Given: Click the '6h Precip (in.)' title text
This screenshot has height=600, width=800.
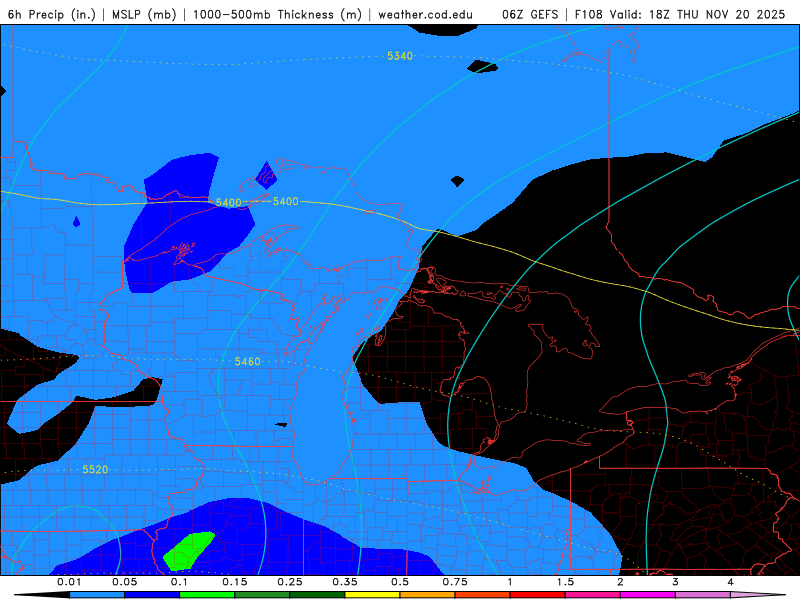Looking at the screenshot, I should [52, 14].
